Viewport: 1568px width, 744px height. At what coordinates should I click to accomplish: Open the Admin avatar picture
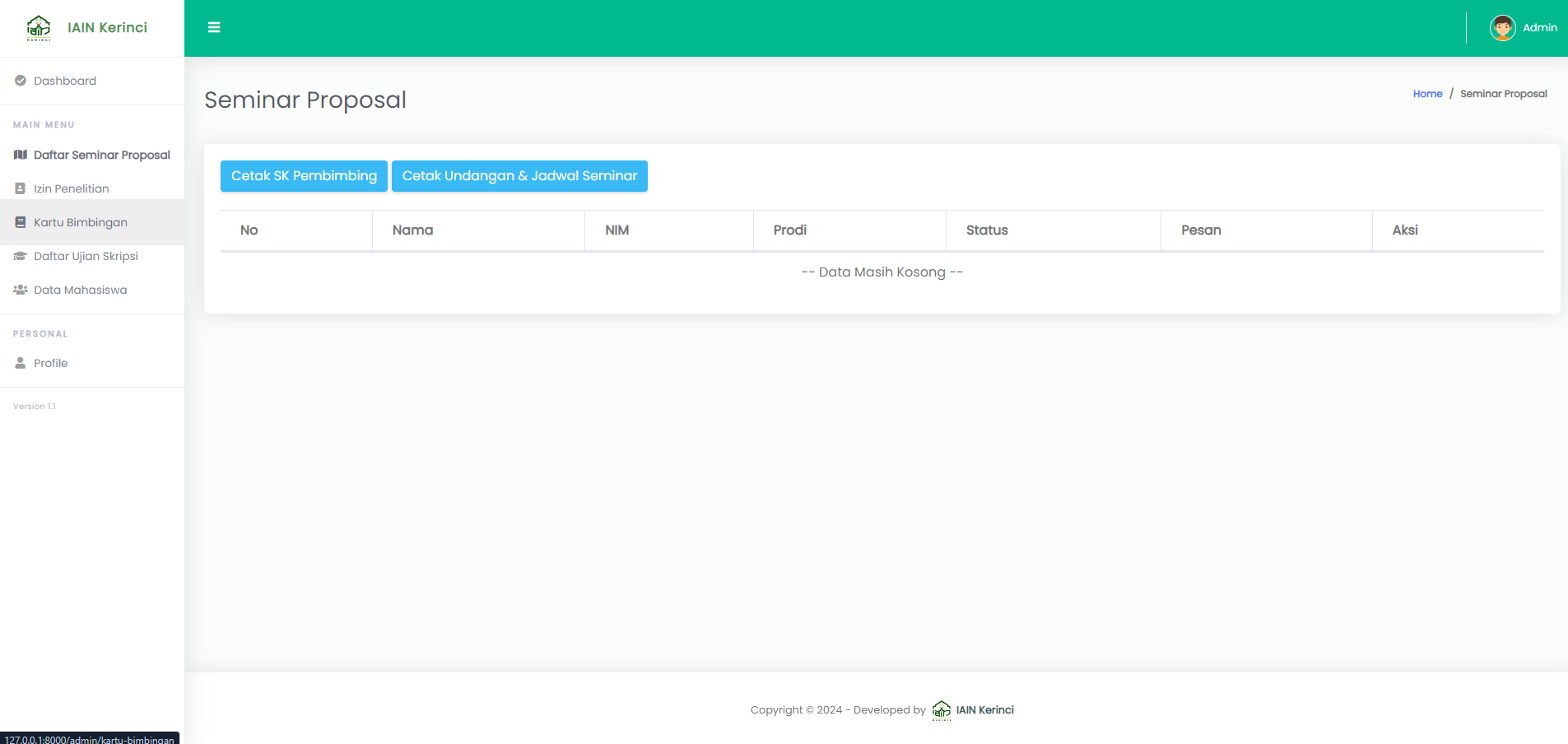click(1502, 28)
